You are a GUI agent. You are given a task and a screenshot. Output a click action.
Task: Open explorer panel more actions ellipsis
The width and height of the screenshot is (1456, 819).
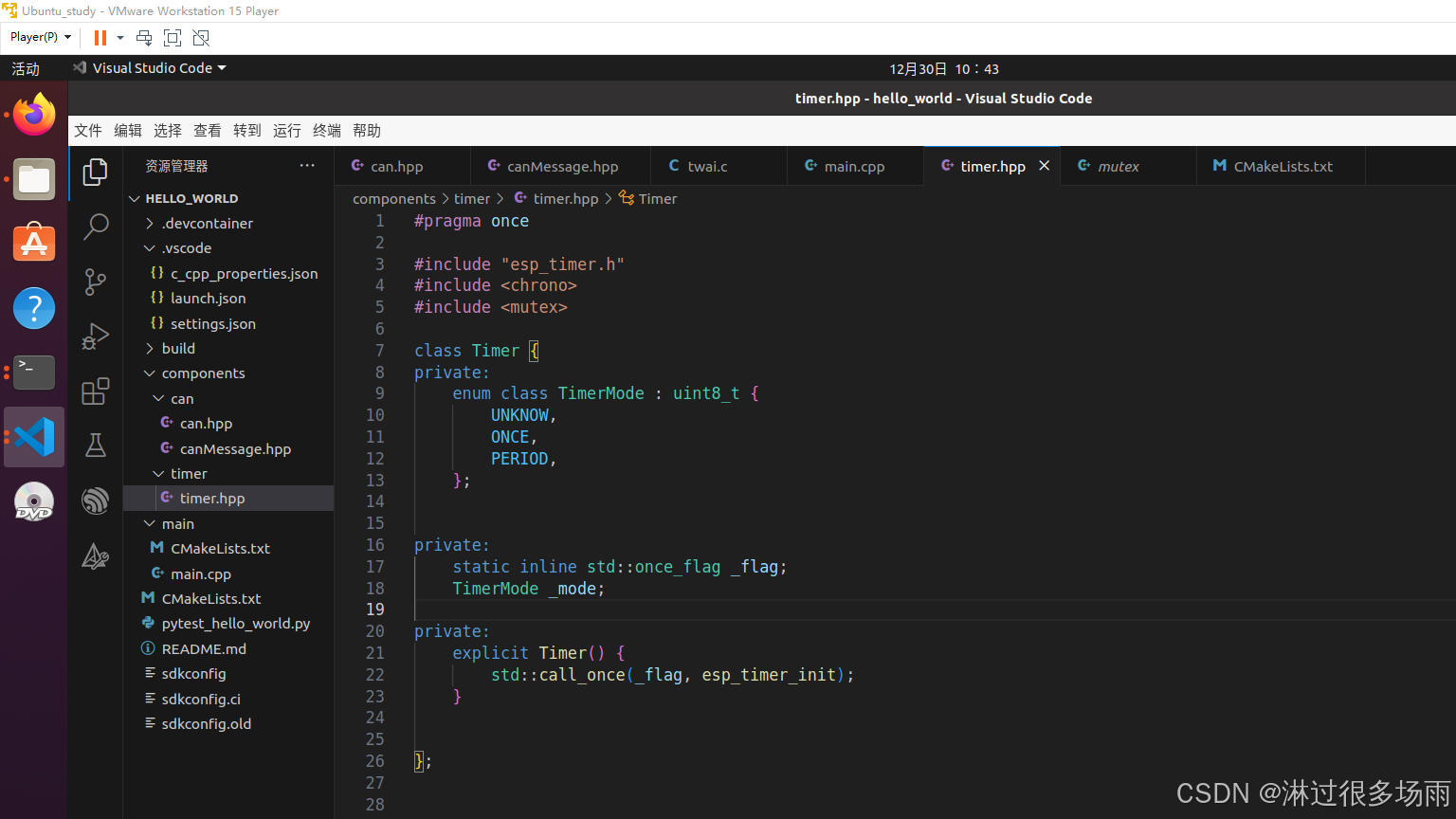pyautogui.click(x=307, y=165)
